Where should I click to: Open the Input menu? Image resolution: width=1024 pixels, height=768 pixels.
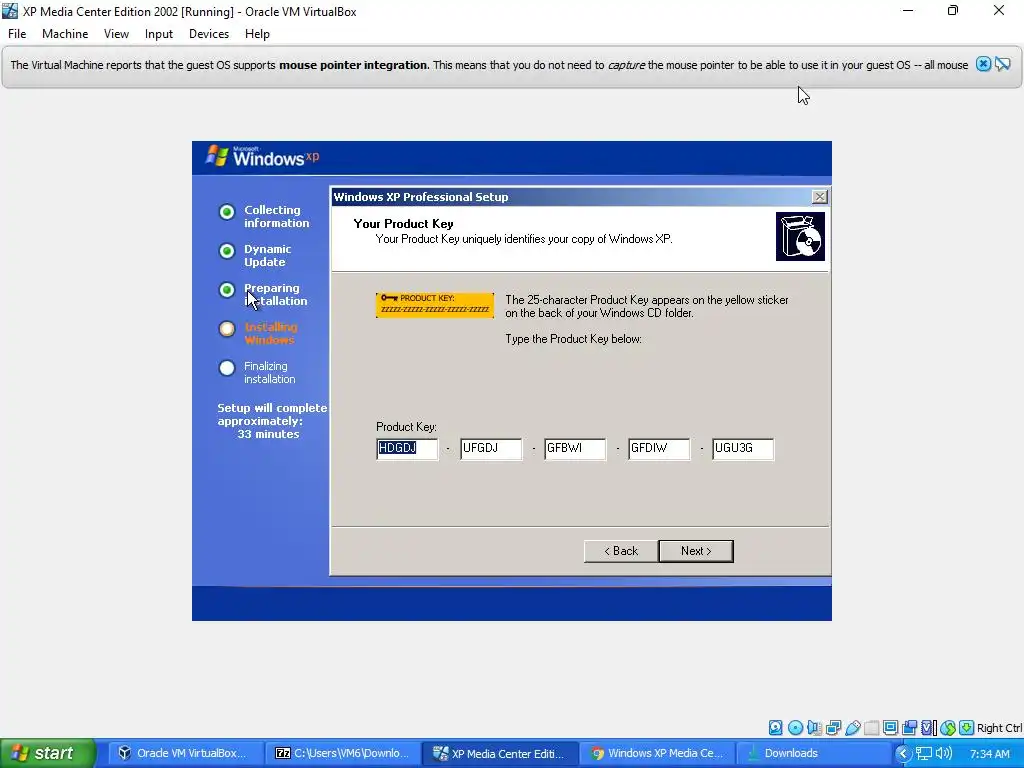(x=159, y=34)
